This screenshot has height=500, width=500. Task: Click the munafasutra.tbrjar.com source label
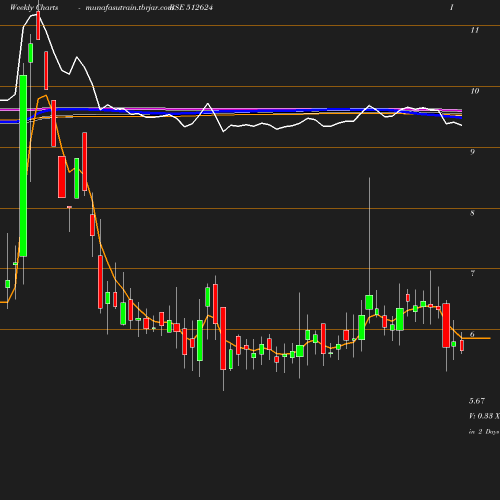click(x=129, y=7)
